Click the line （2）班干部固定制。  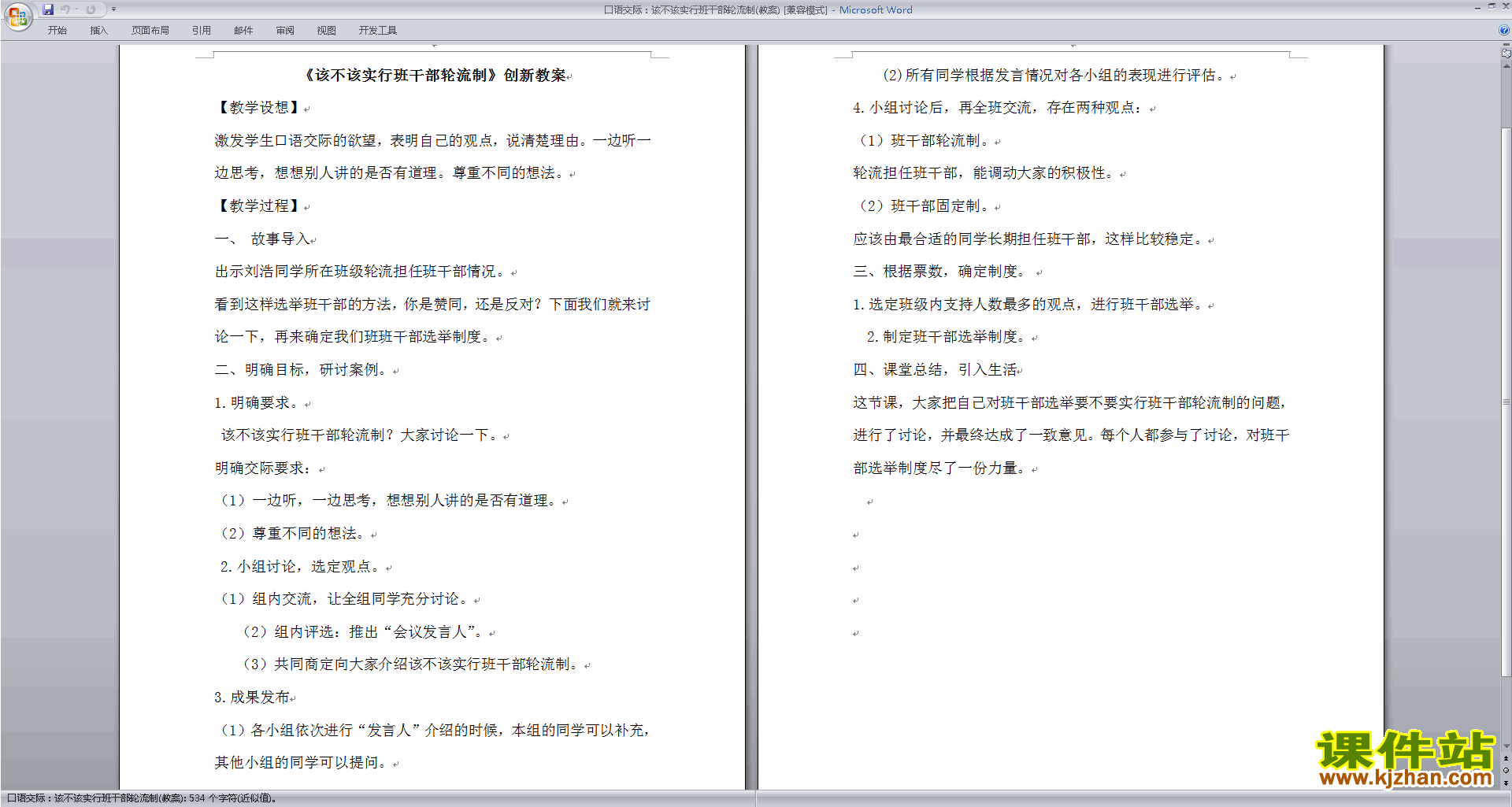point(923,206)
